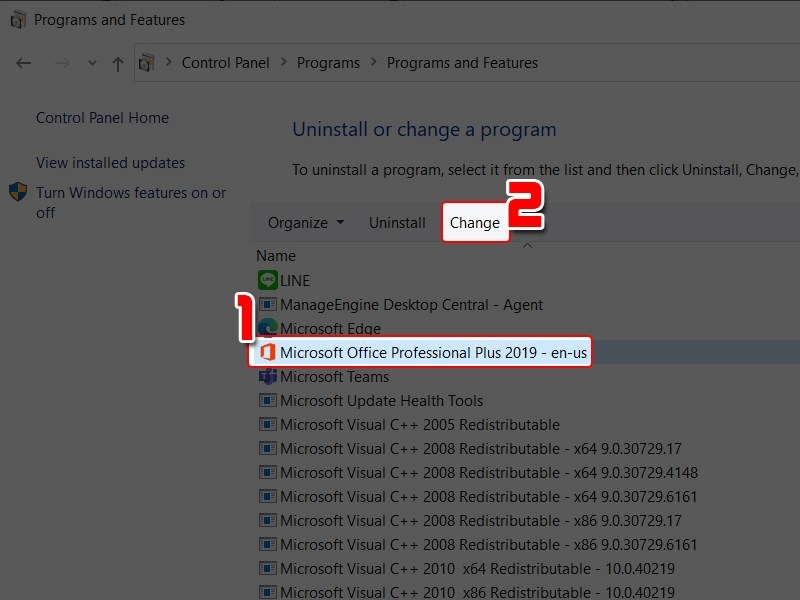Click the shield icon beside Windows features
The height and width of the screenshot is (600, 800).
18,192
